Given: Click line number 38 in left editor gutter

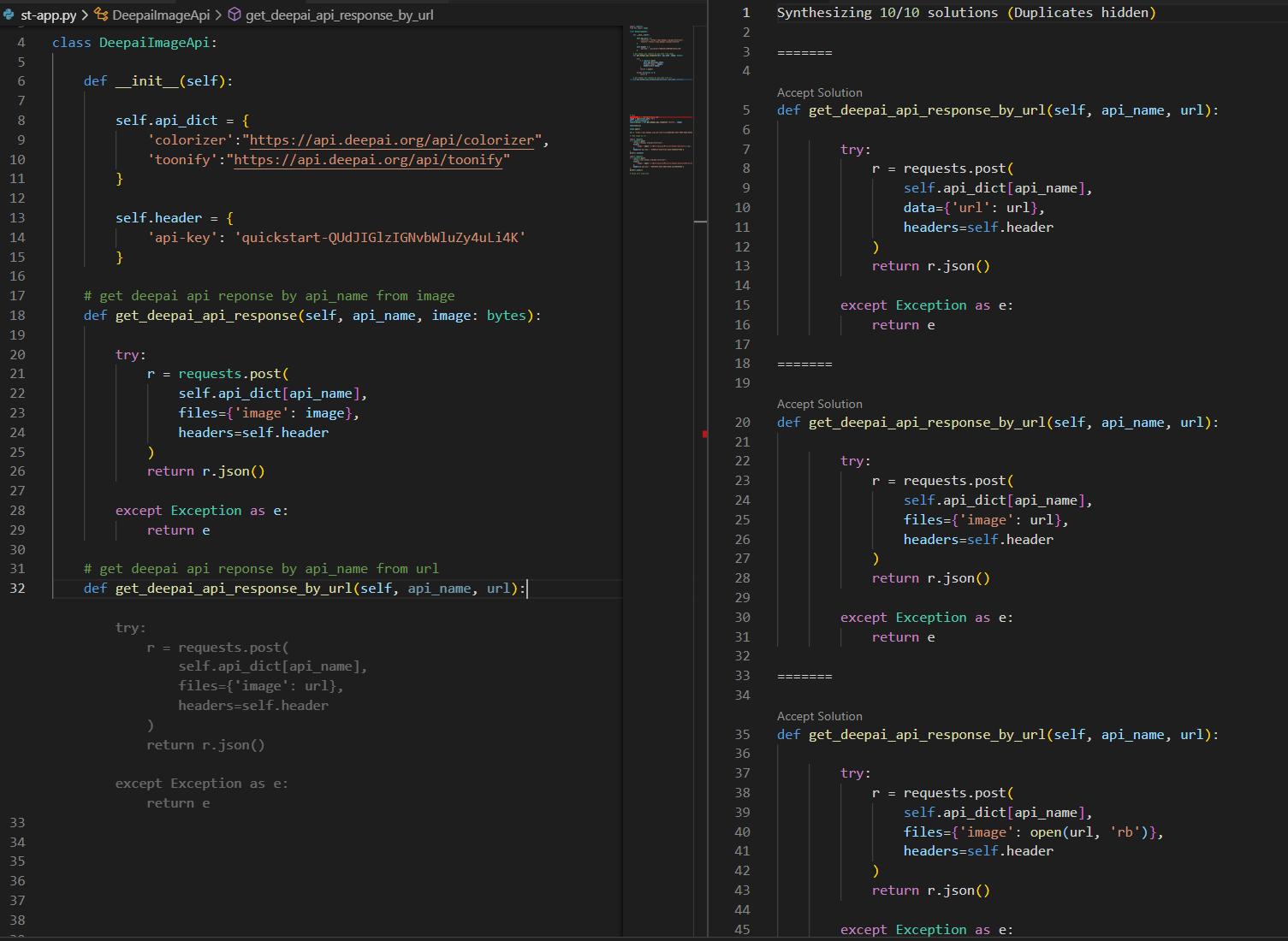Looking at the screenshot, I should point(18,920).
